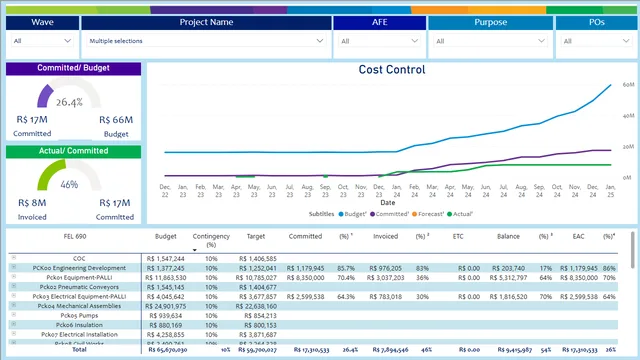Click the FEL 690 column header

(x=75, y=236)
